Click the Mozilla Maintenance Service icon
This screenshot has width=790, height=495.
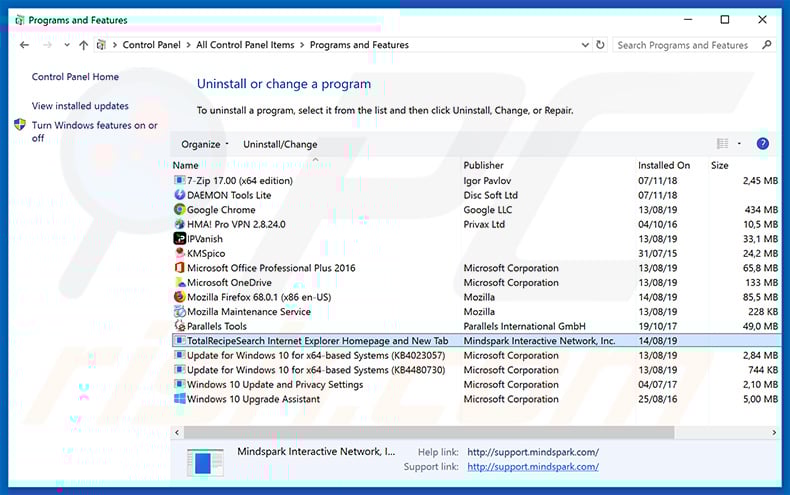tap(179, 312)
